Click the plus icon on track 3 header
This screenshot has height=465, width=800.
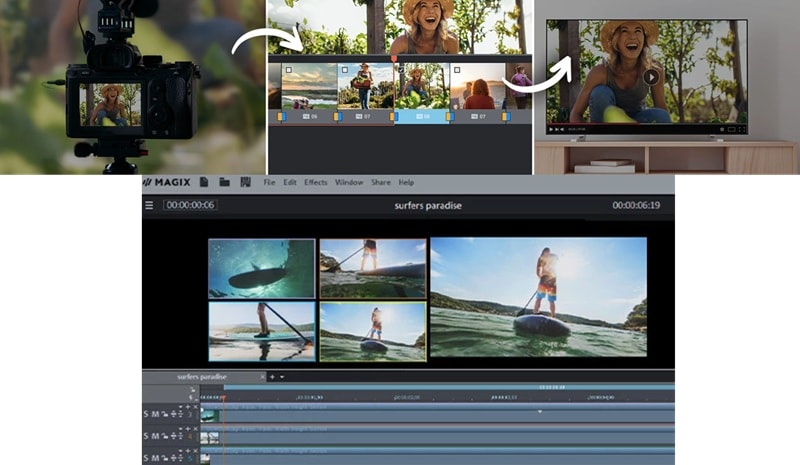(x=188, y=407)
